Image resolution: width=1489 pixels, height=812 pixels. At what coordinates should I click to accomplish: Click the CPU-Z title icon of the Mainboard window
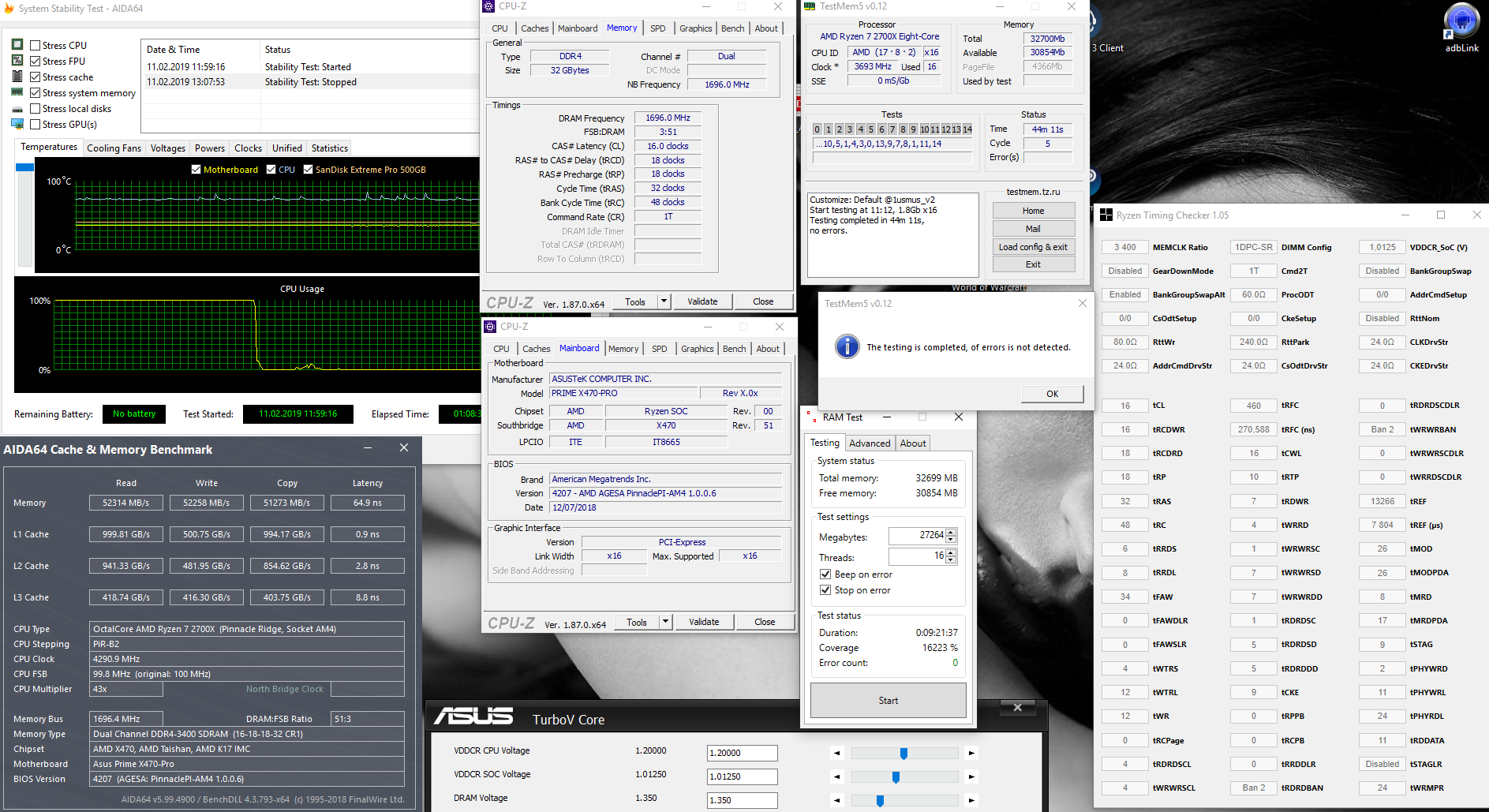click(491, 327)
